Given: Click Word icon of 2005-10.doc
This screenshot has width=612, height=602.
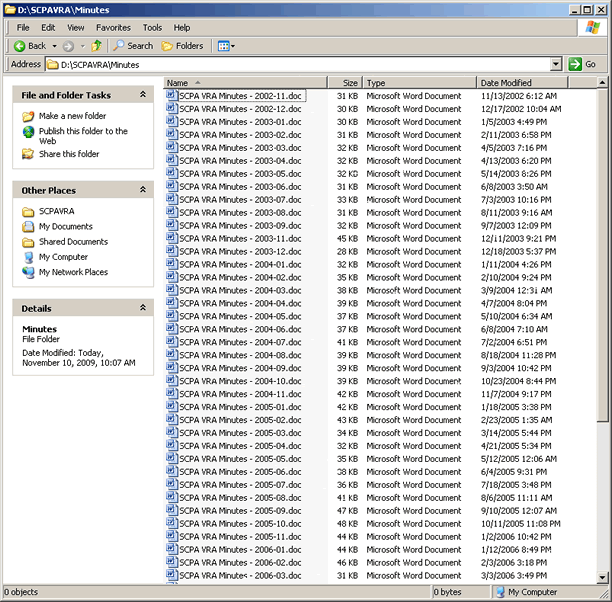Looking at the screenshot, I should (171, 522).
